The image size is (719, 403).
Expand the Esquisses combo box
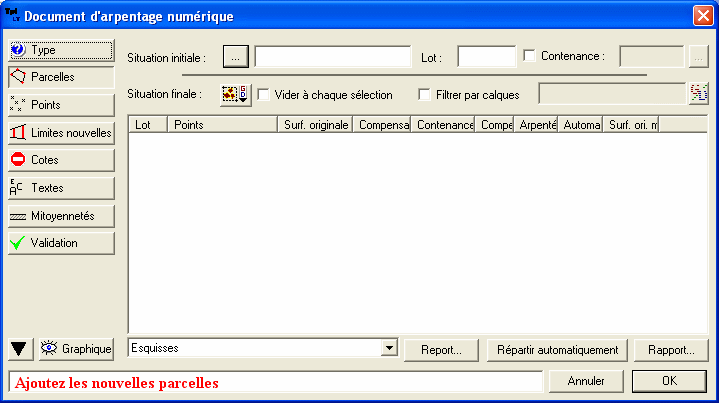389,348
